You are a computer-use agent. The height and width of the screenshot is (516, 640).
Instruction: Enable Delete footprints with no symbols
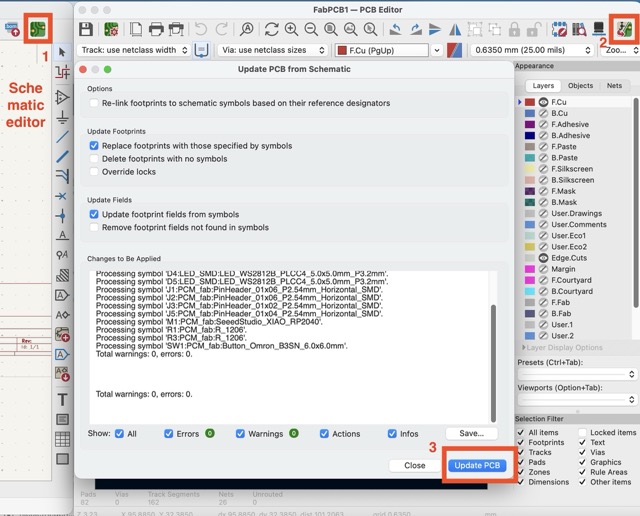coord(94,159)
